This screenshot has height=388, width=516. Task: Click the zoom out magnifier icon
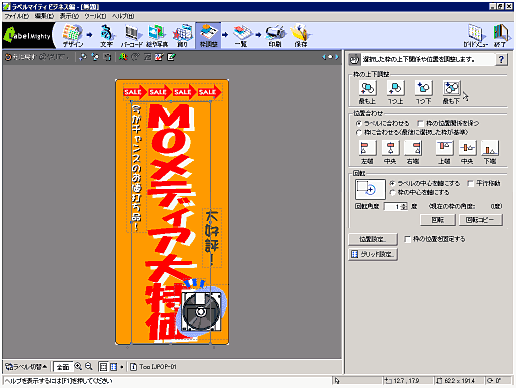(89, 366)
